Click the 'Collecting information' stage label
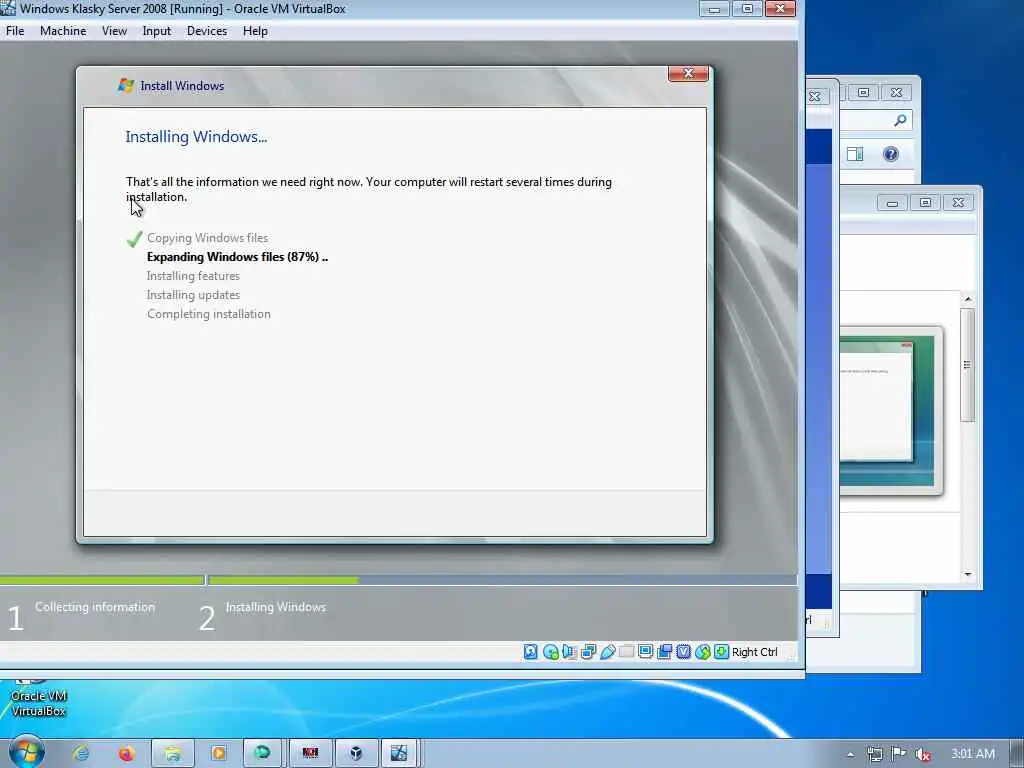This screenshot has height=768, width=1024. (95, 607)
